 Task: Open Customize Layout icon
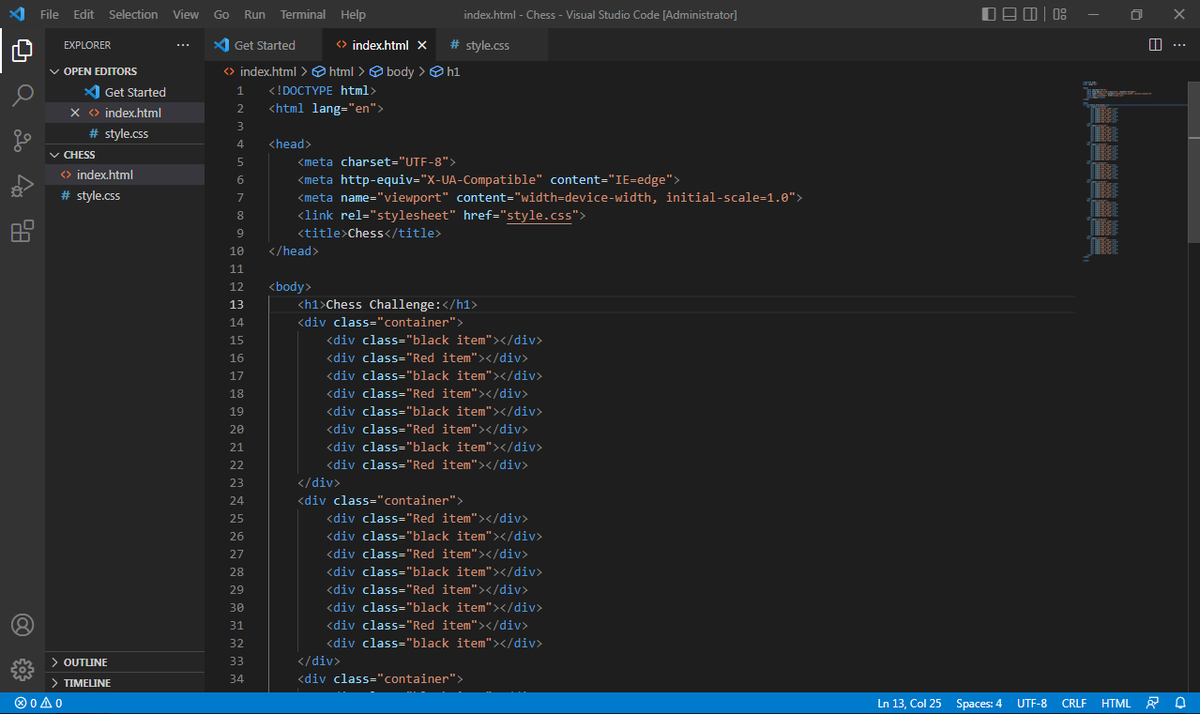(1061, 14)
